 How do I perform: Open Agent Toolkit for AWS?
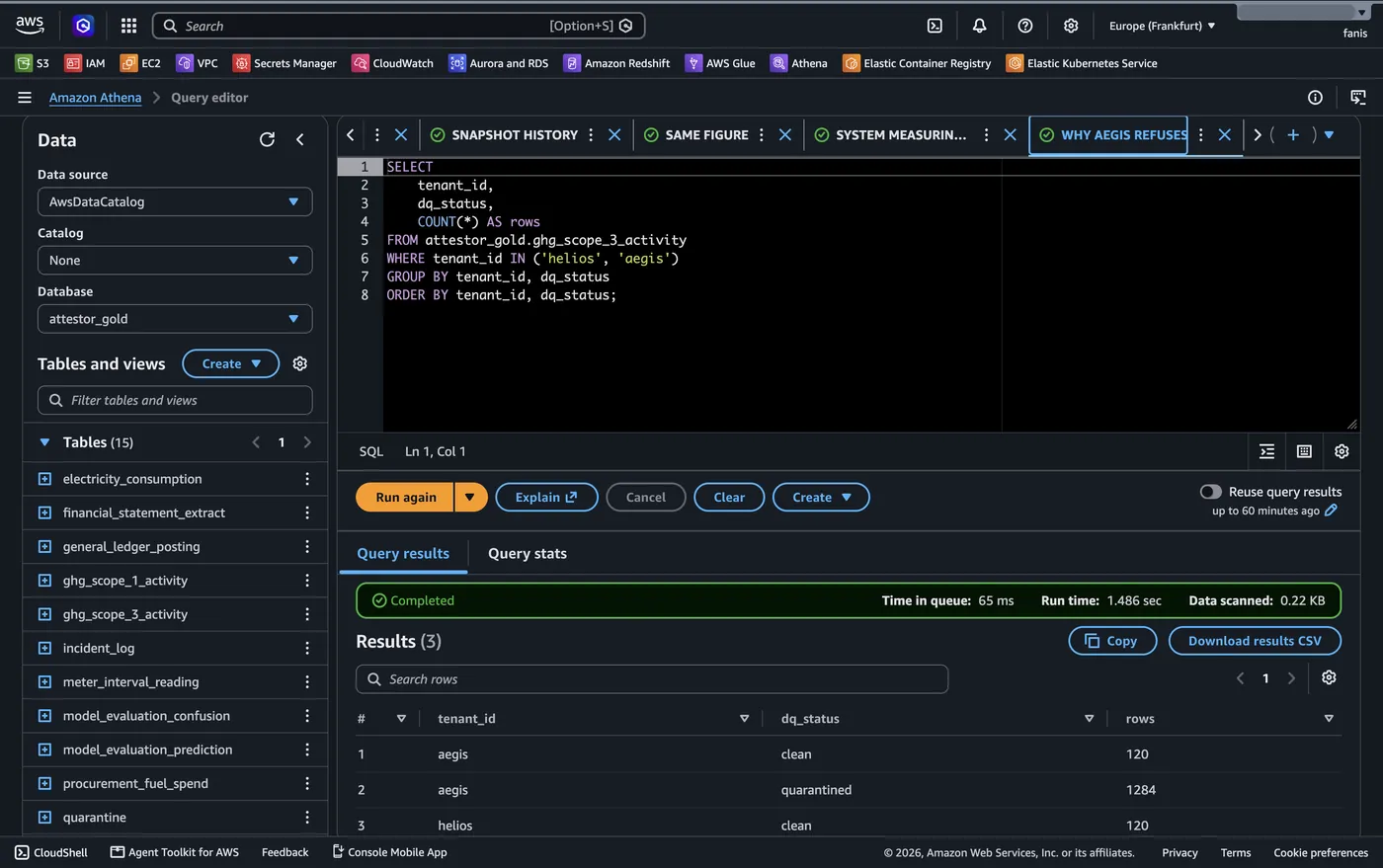pos(175,852)
